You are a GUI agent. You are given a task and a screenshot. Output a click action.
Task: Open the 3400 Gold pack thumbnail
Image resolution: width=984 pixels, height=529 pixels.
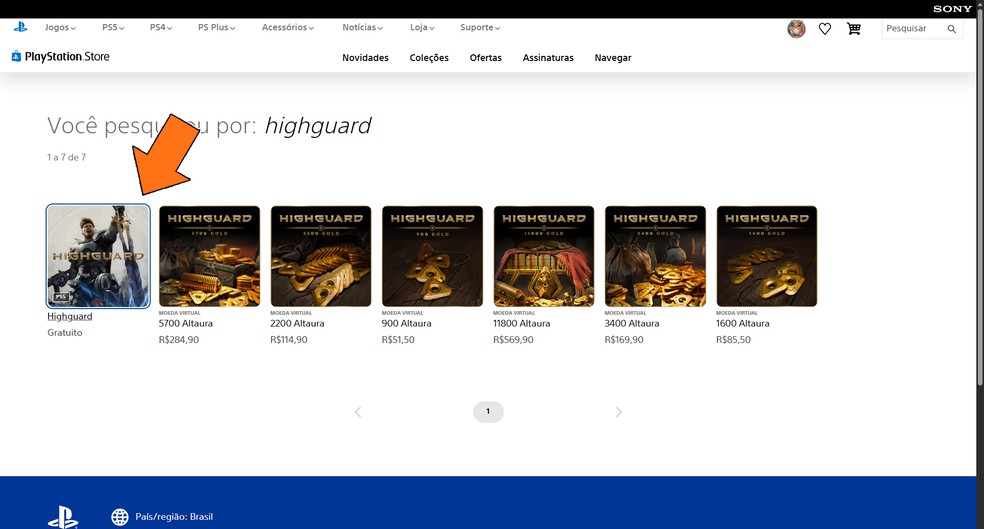(655, 256)
